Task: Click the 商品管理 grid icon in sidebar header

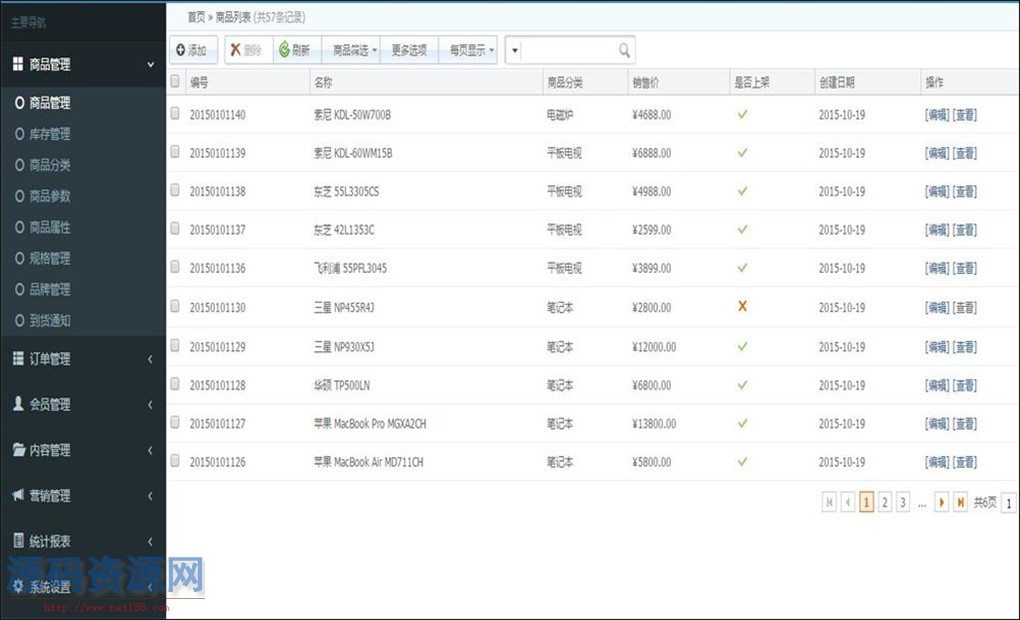Action: [x=18, y=64]
